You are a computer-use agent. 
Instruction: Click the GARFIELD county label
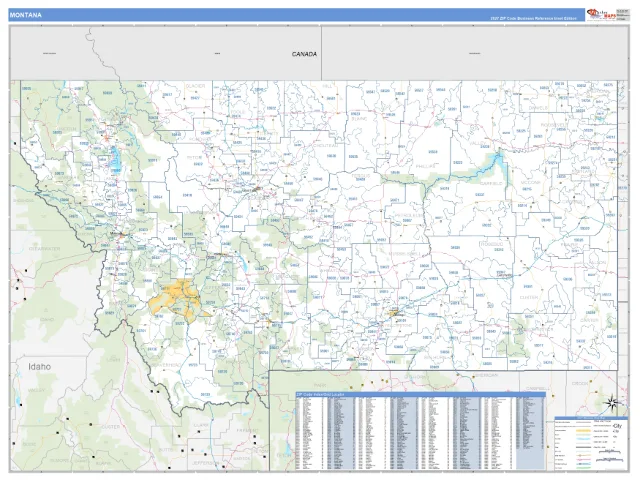(x=491, y=184)
